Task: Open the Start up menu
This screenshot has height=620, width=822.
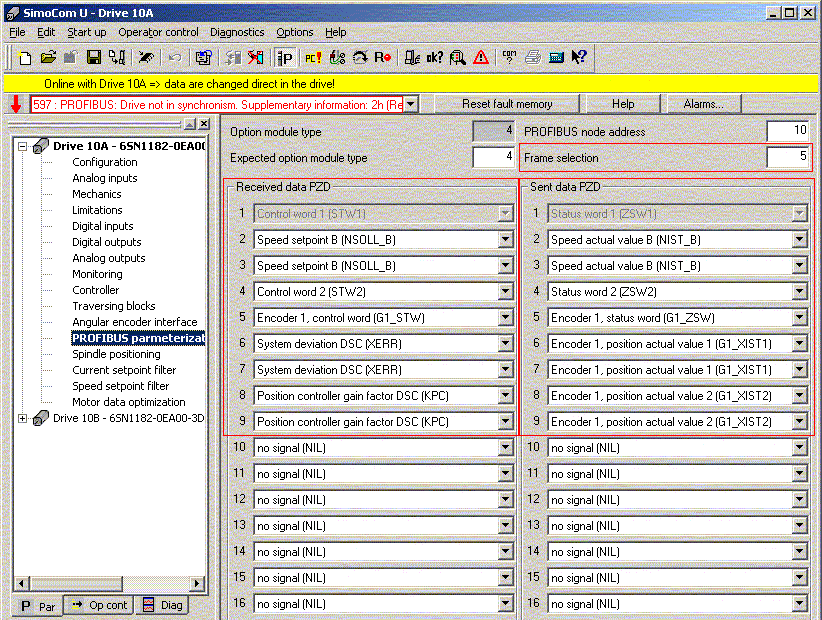Action: tap(86, 32)
